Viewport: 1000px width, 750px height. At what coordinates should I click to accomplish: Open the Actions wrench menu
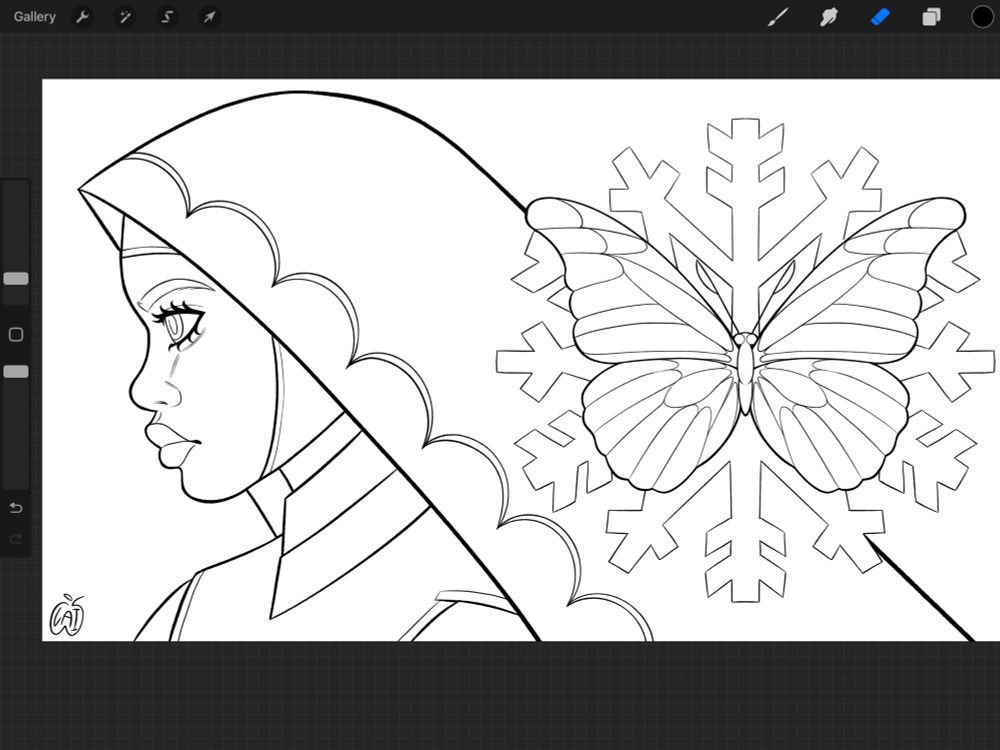(82, 17)
